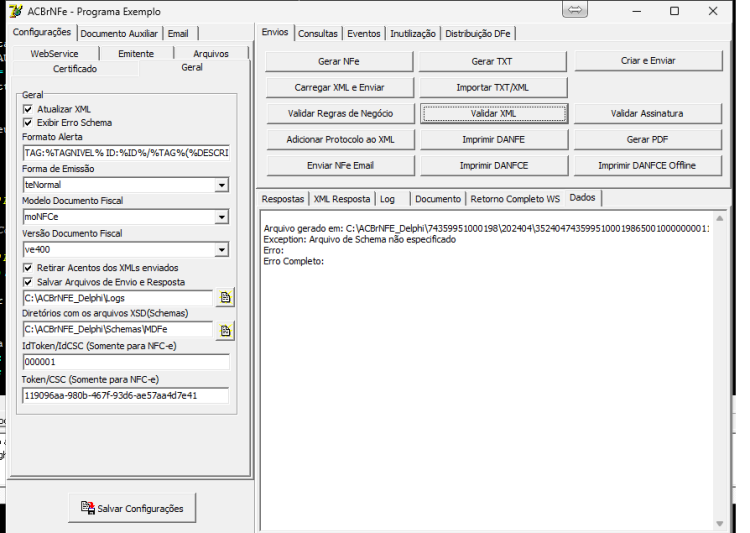Open the XML Resposta tab
The image size is (750, 533).
point(342,199)
